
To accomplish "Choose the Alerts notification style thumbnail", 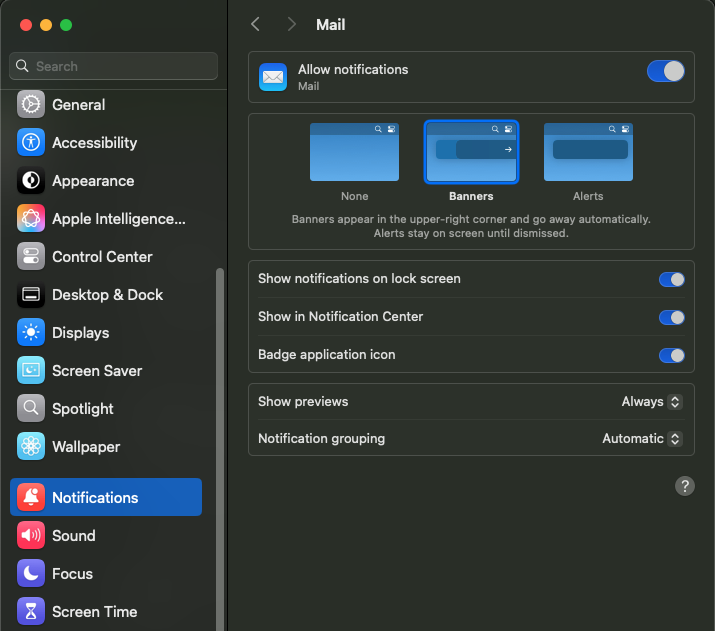I will pyautogui.click(x=588, y=152).
